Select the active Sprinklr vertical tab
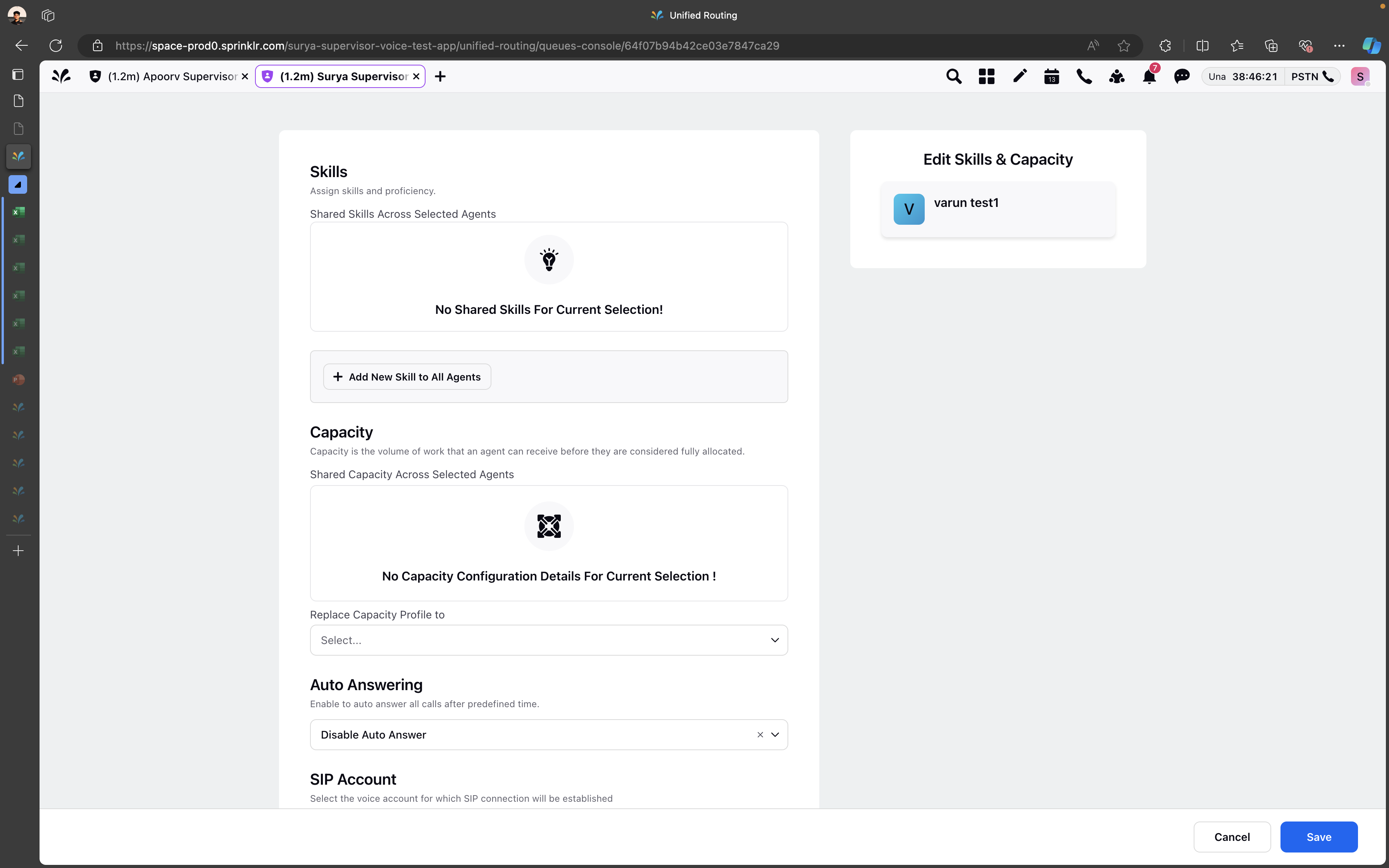 point(18,156)
